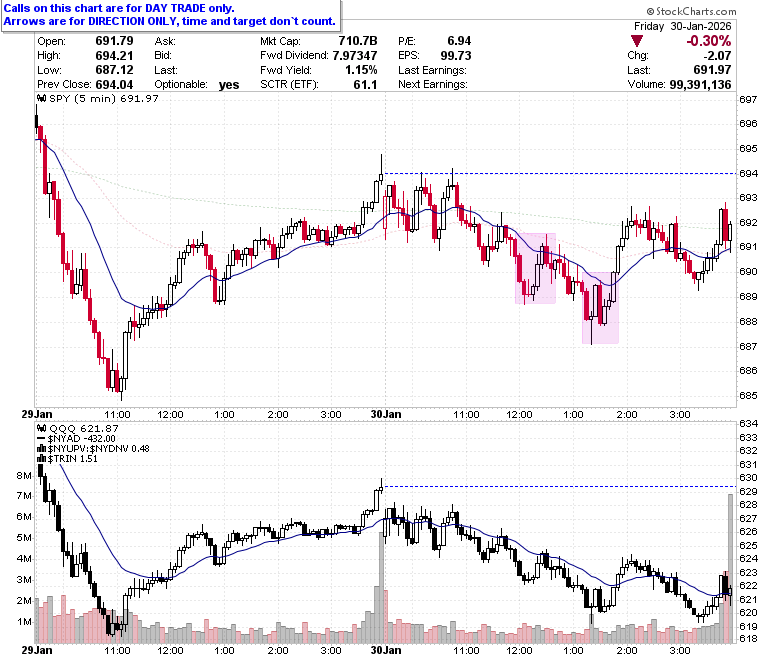This screenshot has width=780, height=659.
Task: Click the 30 Jan opening volume spike bar
Action: pyautogui.click(x=381, y=588)
